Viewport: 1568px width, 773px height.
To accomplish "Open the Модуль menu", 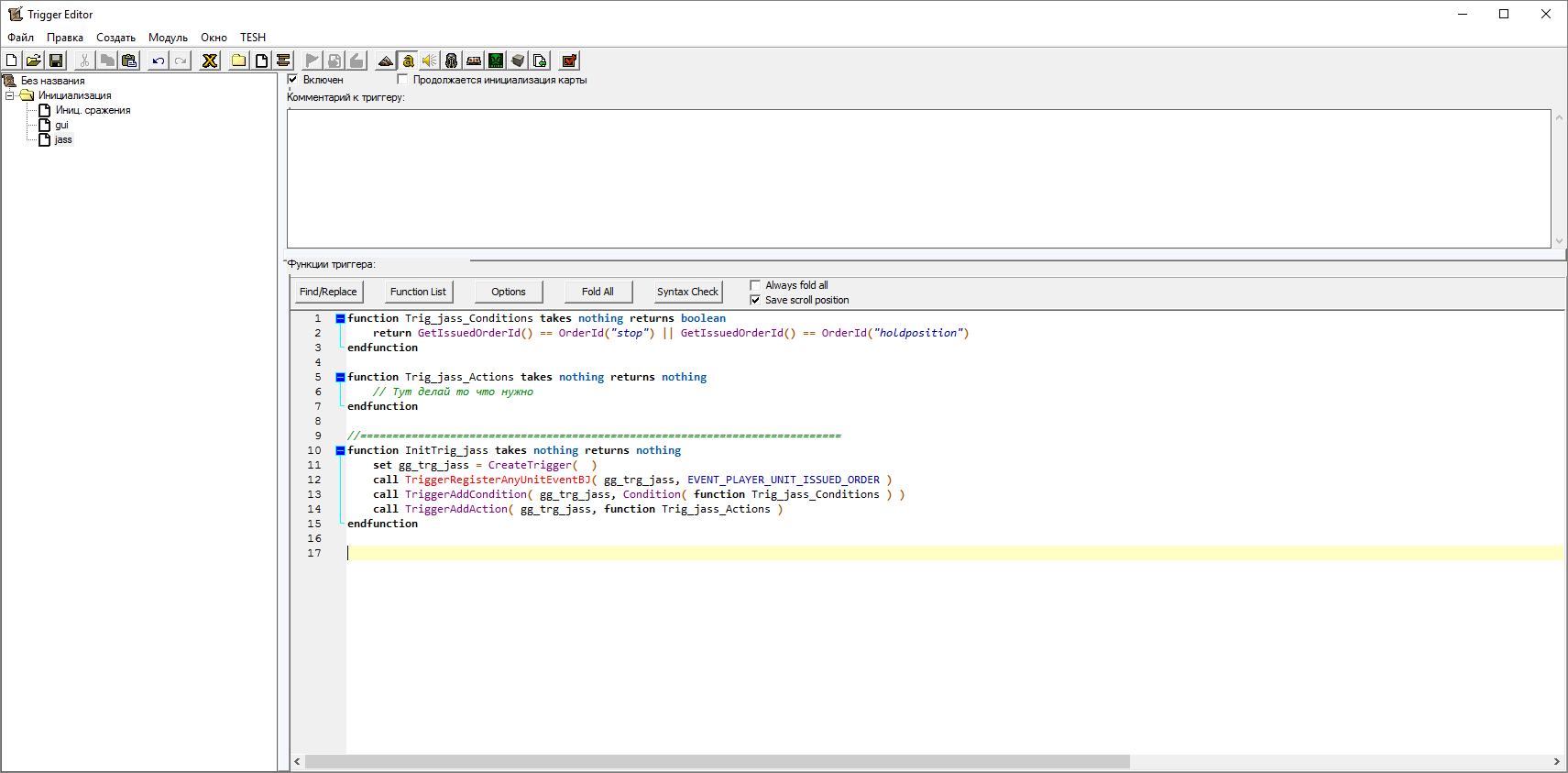I will tap(168, 38).
